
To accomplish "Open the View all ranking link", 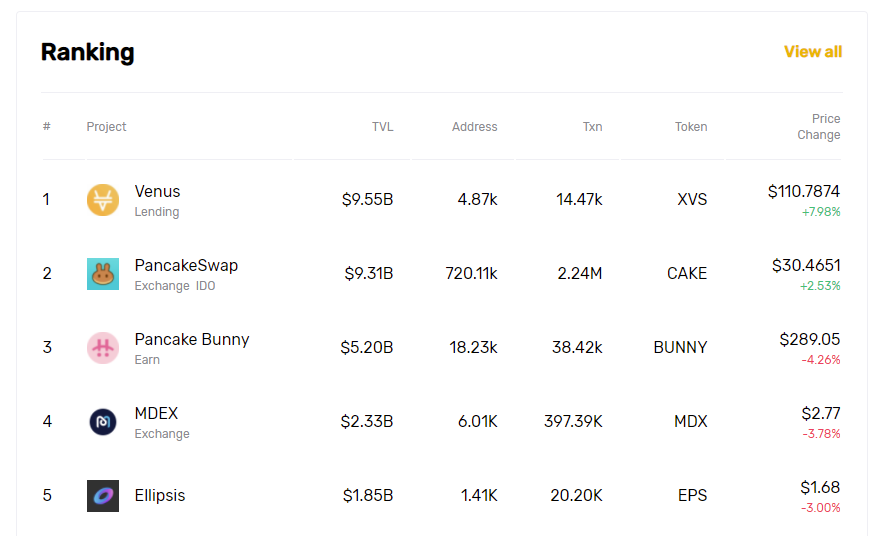I will [x=813, y=52].
